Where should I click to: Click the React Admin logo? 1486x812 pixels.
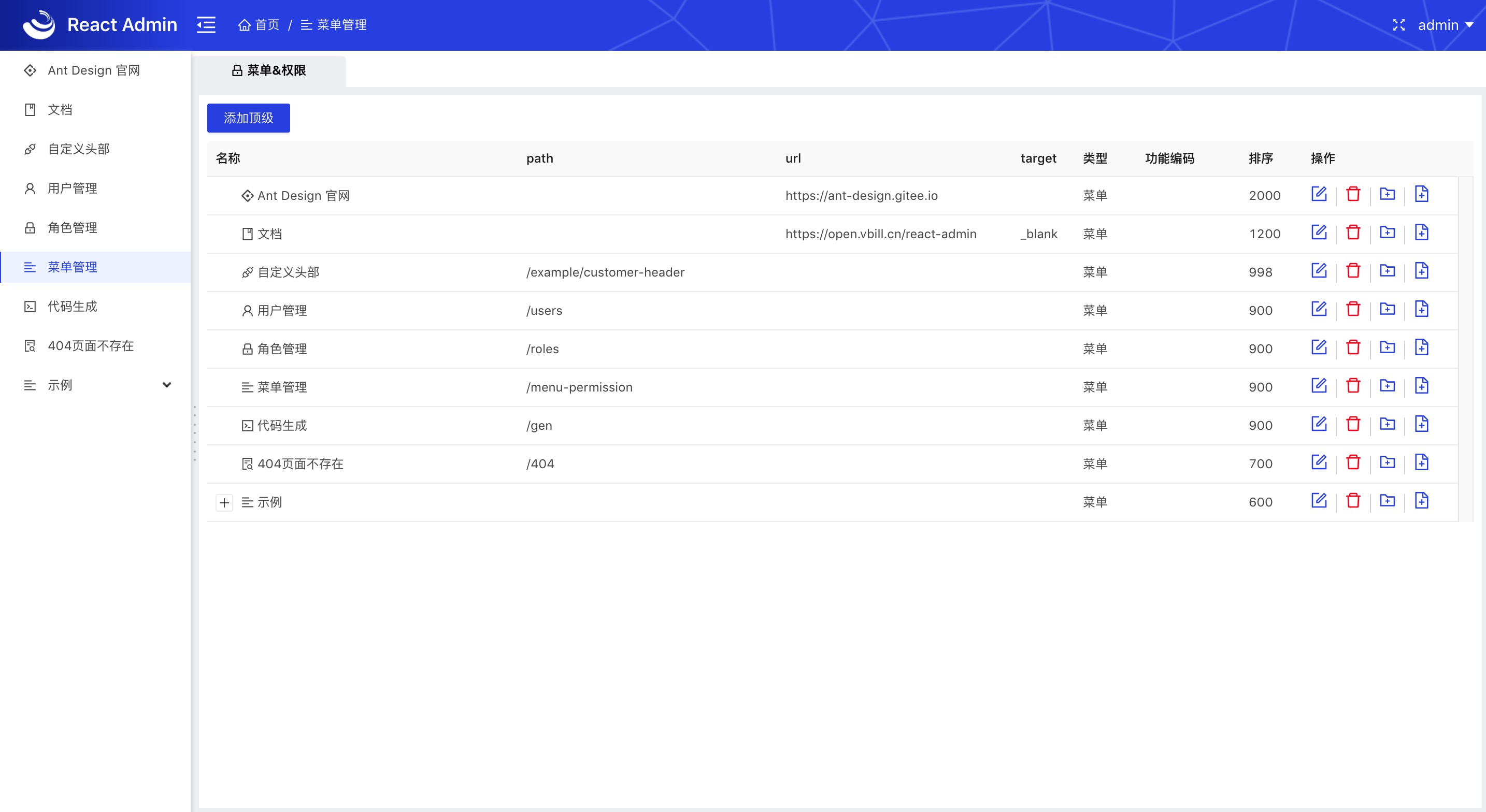coord(39,25)
